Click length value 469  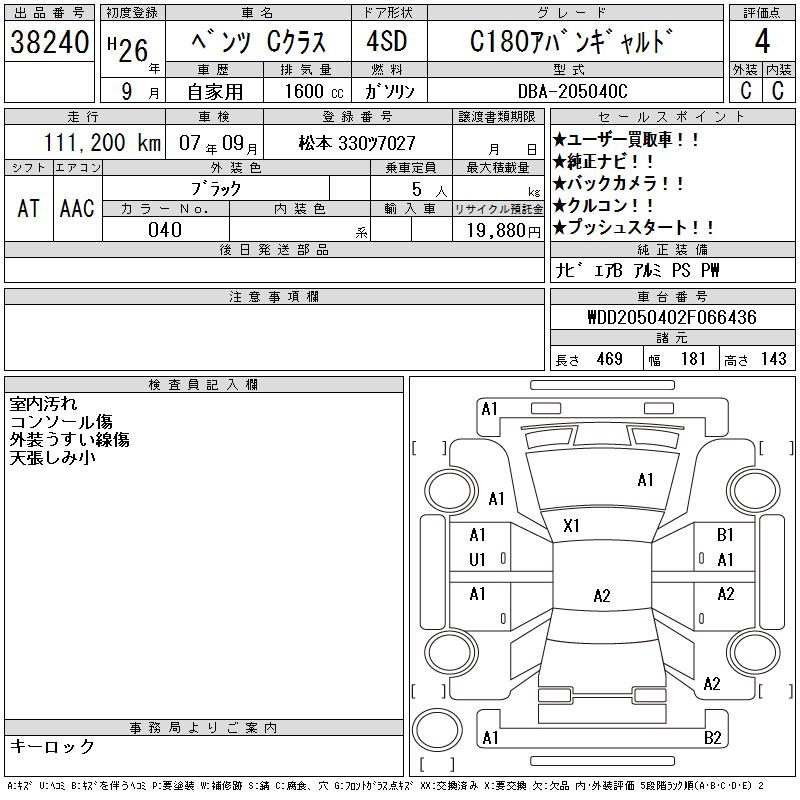click(x=609, y=359)
